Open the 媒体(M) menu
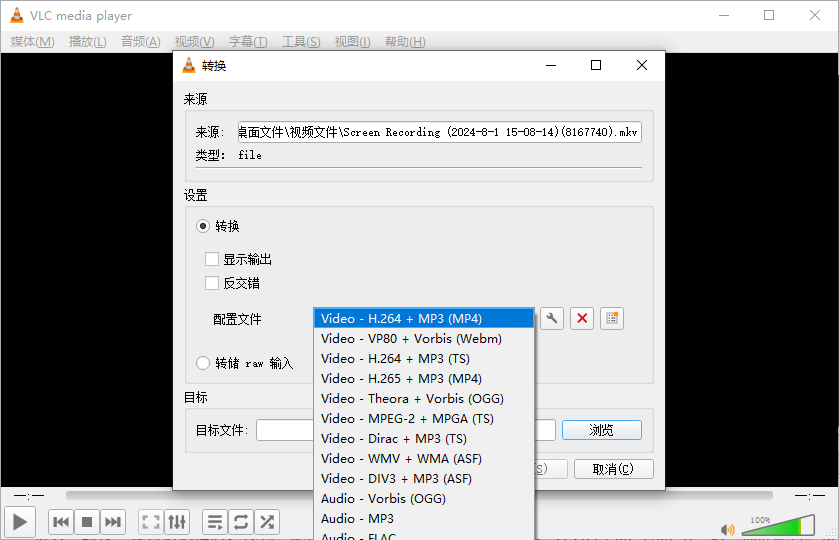This screenshot has height=540, width=839. click(33, 41)
